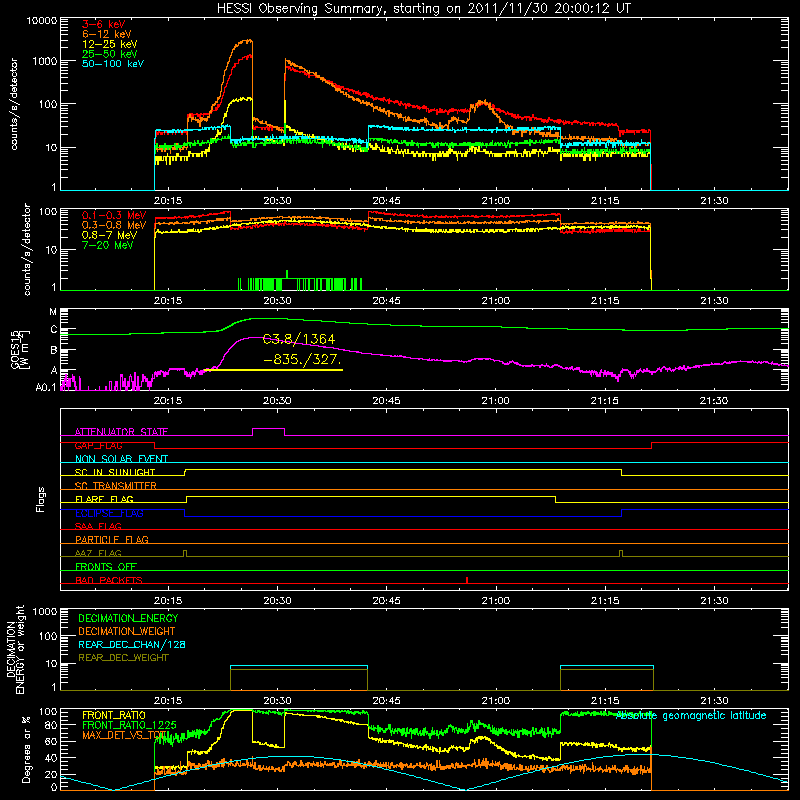Select the SAA_FLAG label
This screenshot has height=800, width=800.
point(98,526)
